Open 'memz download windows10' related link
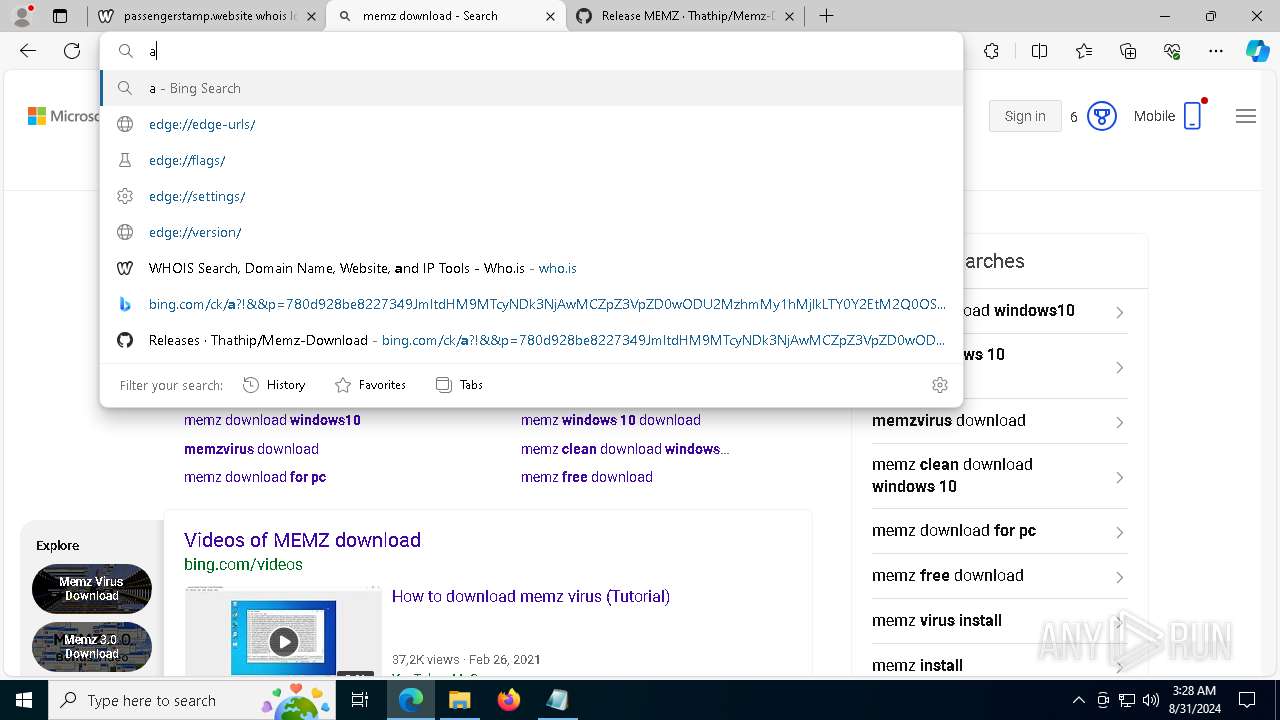This screenshot has width=1280, height=720. (x=272, y=420)
